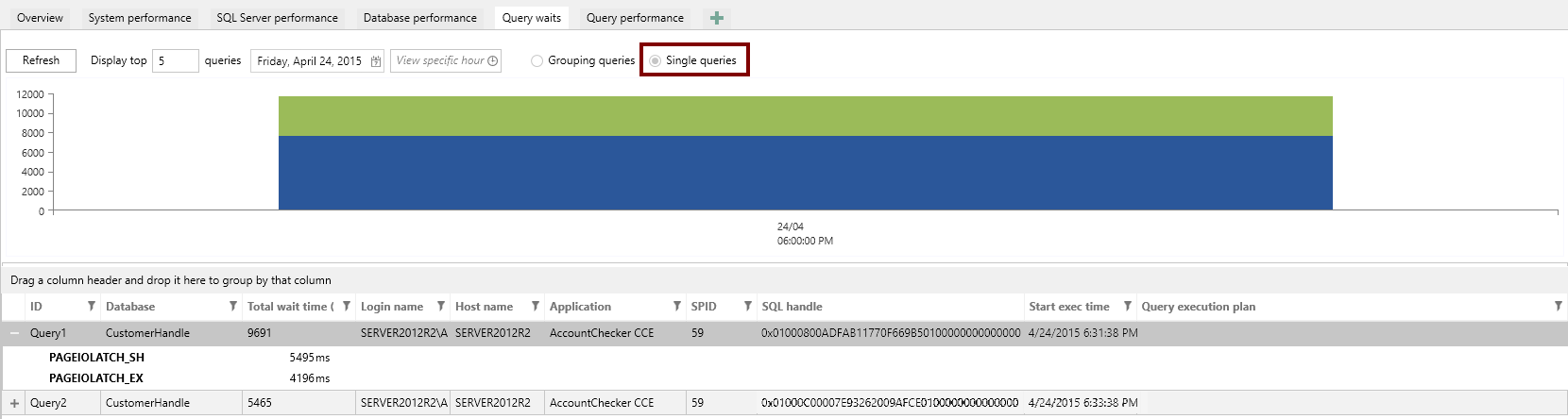The height and width of the screenshot is (419, 1568).
Task: Sort by ID column header
Action: click(36, 307)
